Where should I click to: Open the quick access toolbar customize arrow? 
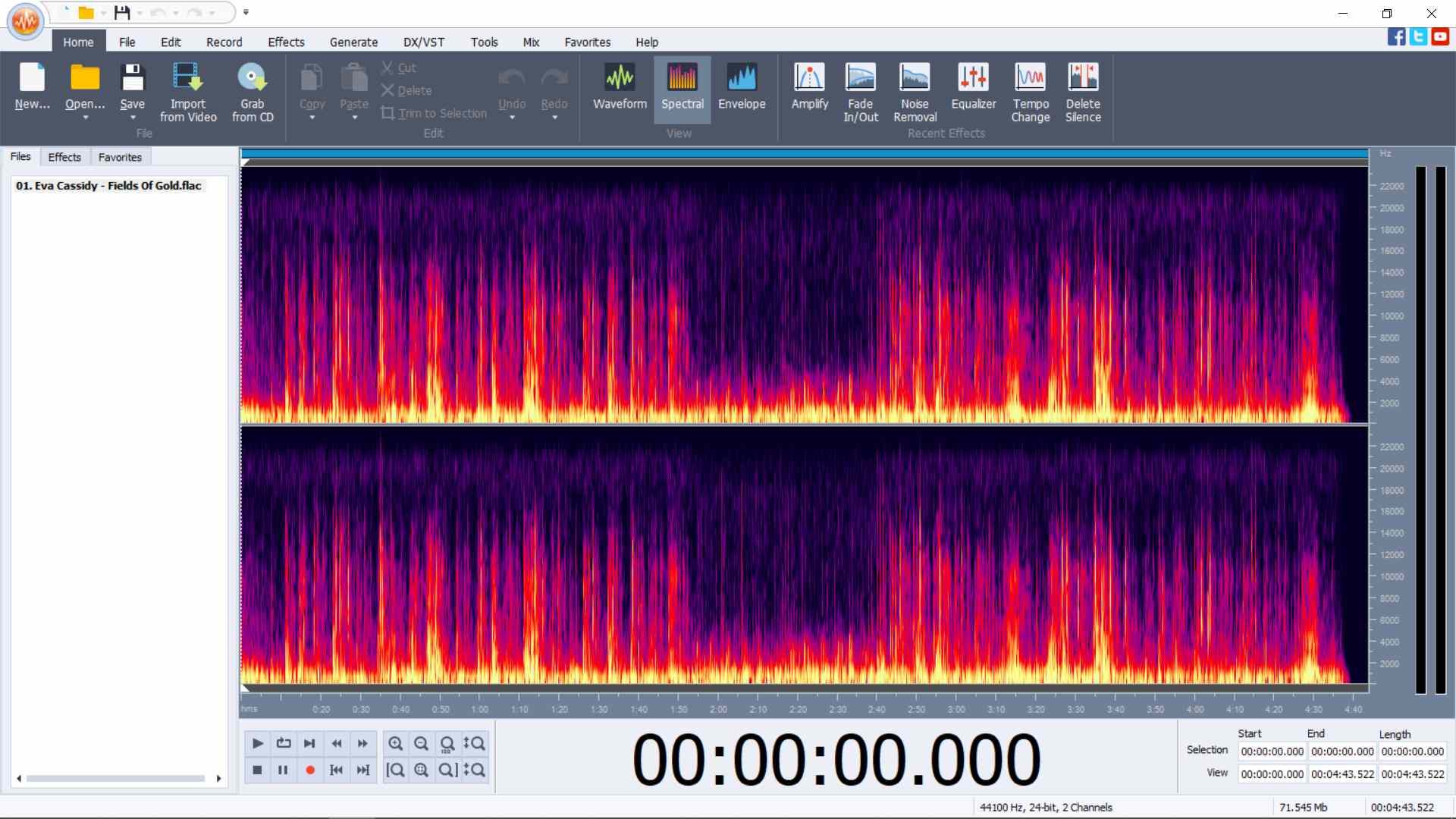click(x=246, y=12)
